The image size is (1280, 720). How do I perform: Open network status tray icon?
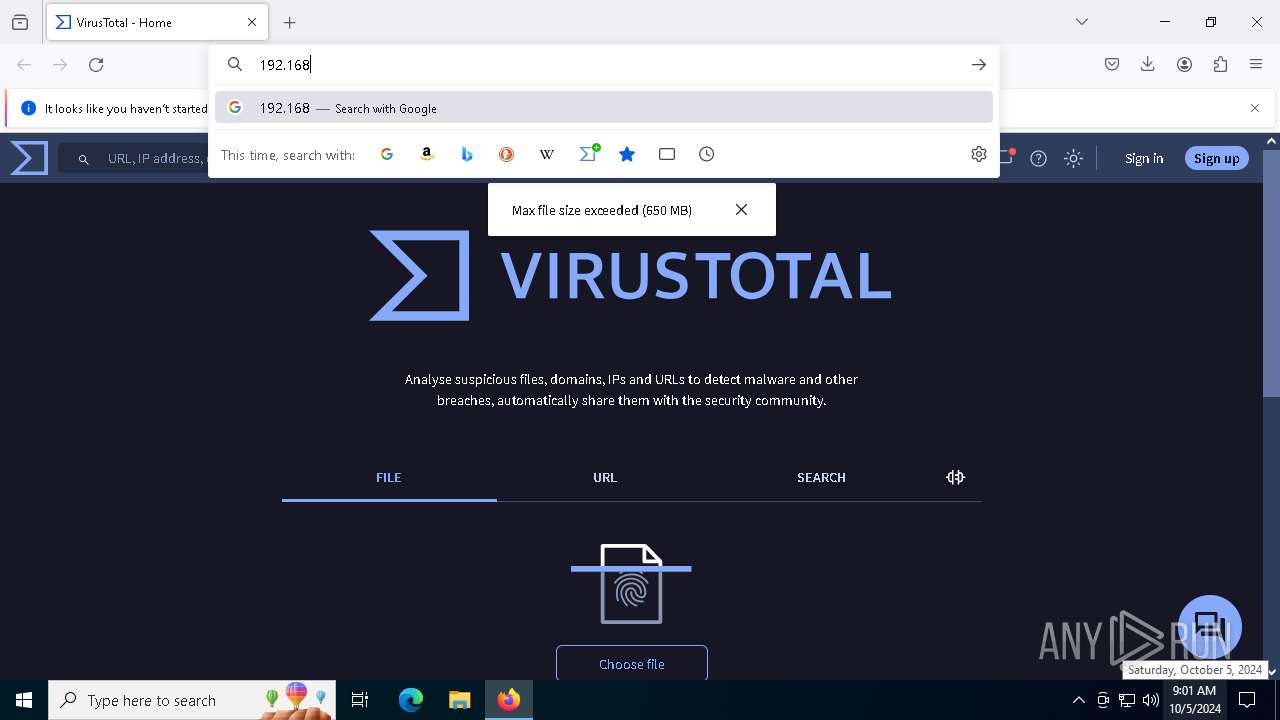pos(1127,700)
